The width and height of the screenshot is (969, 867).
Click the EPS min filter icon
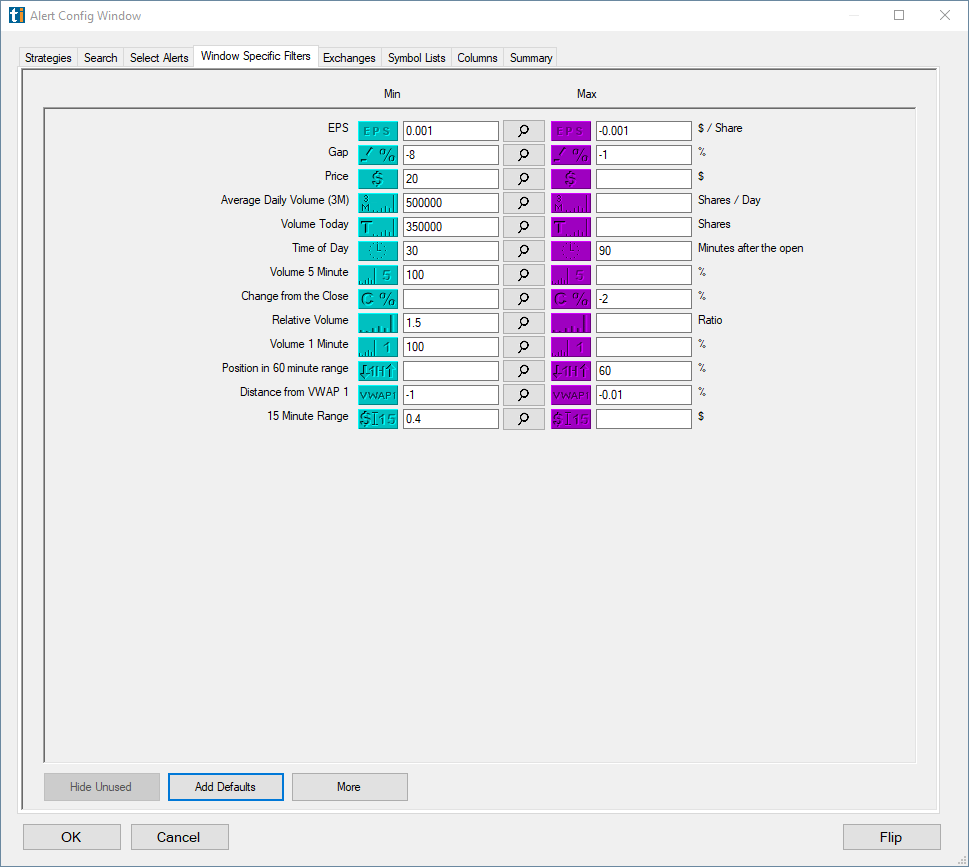tap(377, 130)
